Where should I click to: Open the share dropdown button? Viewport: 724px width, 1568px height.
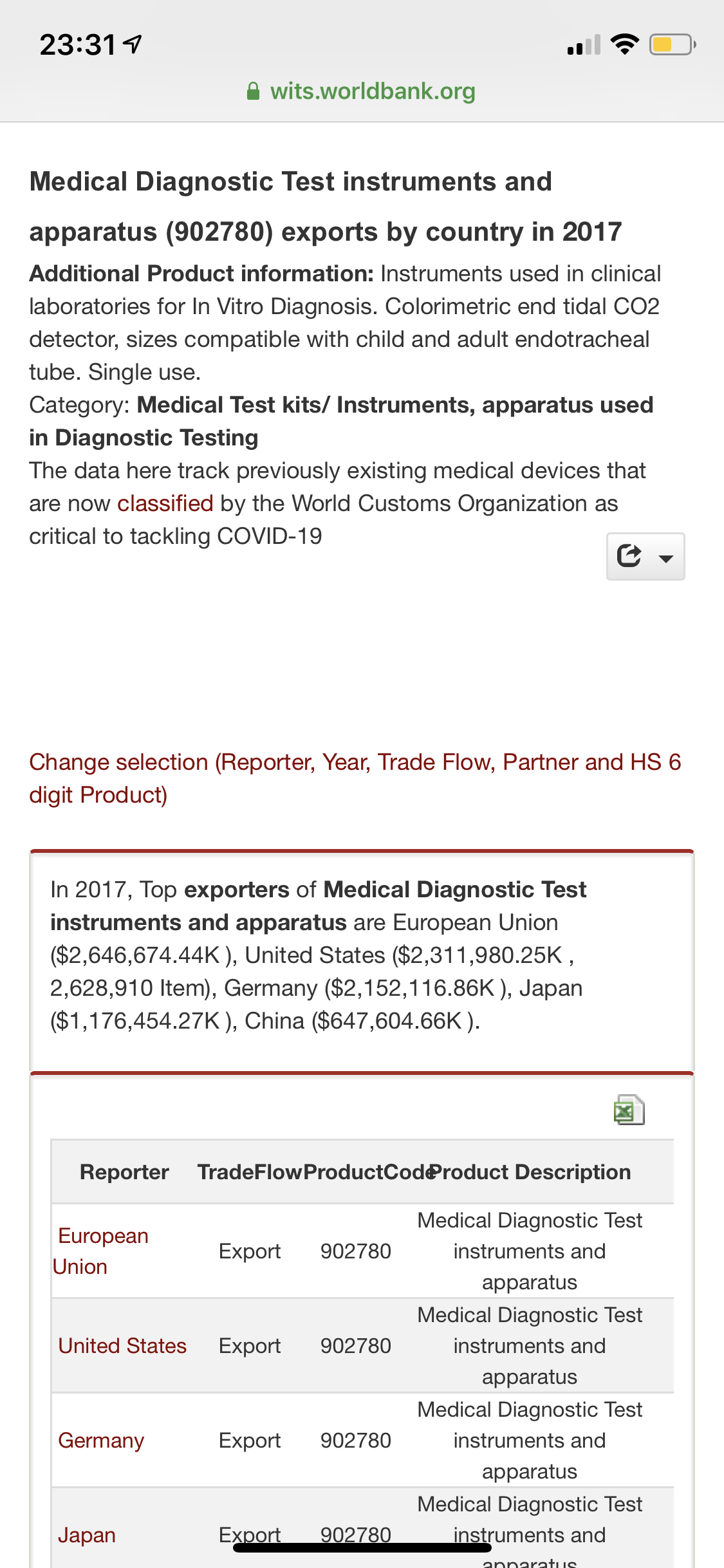point(645,556)
